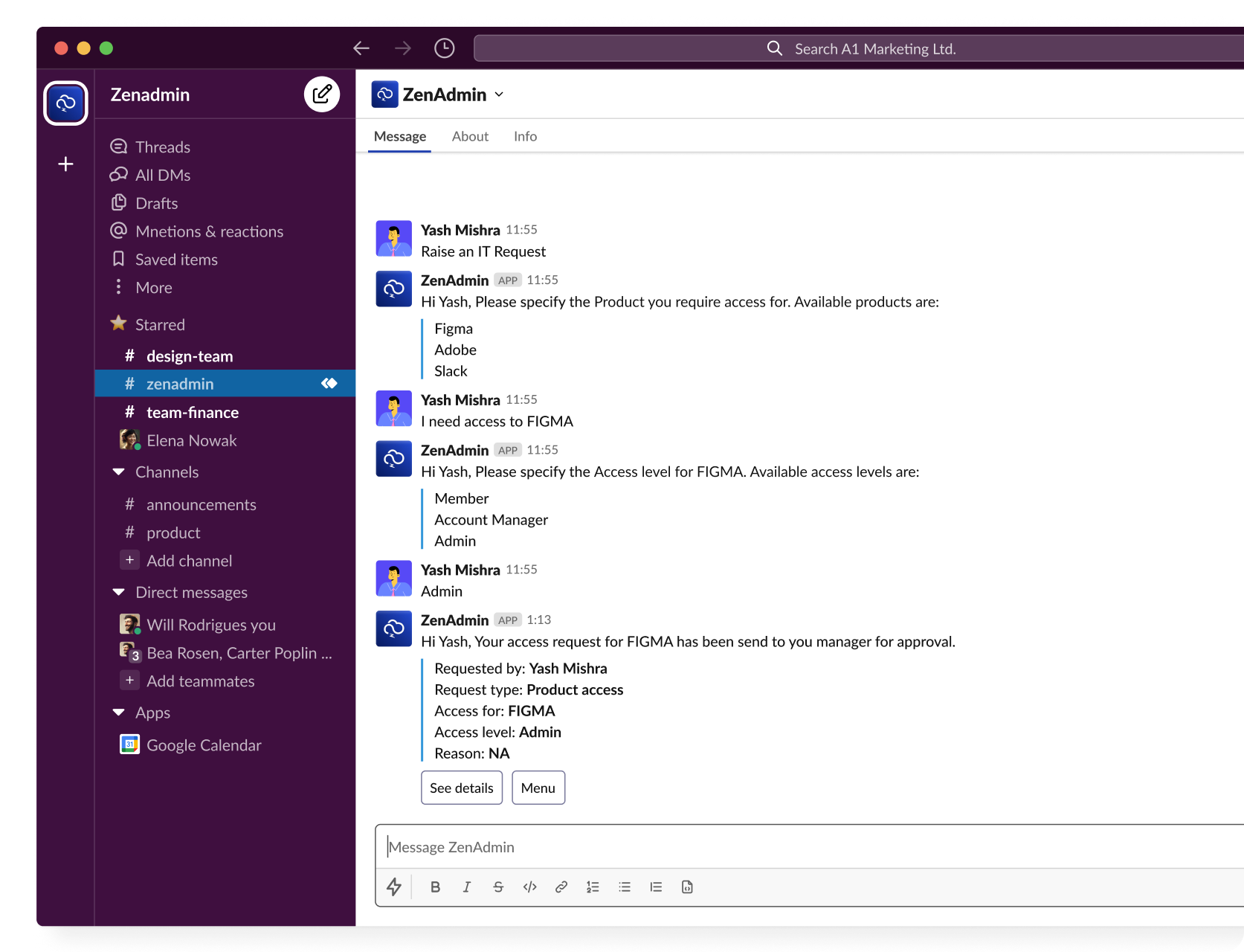Toggle strikethrough formatting in composer
Screen dimensions: 1244x952
coord(498,887)
